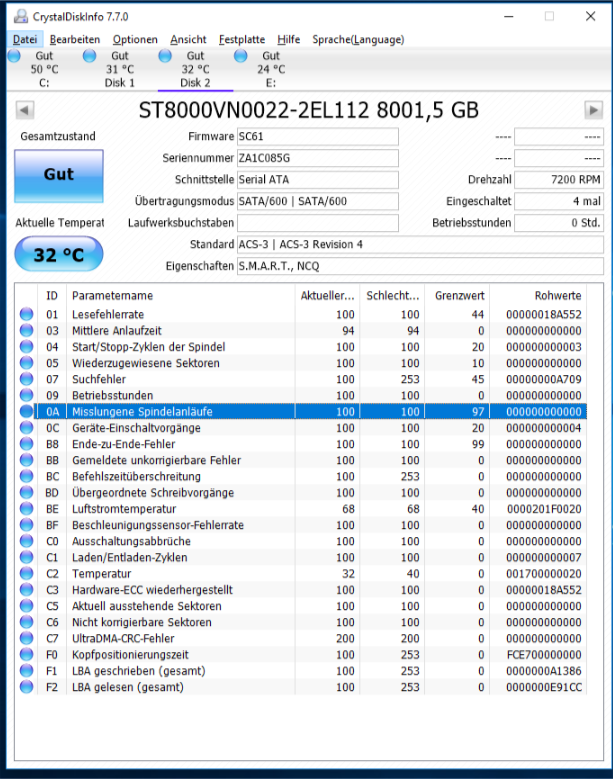The height and width of the screenshot is (779, 613).
Task: Select the LBA gelesen (gesamt) row text
Action: (x=128, y=687)
